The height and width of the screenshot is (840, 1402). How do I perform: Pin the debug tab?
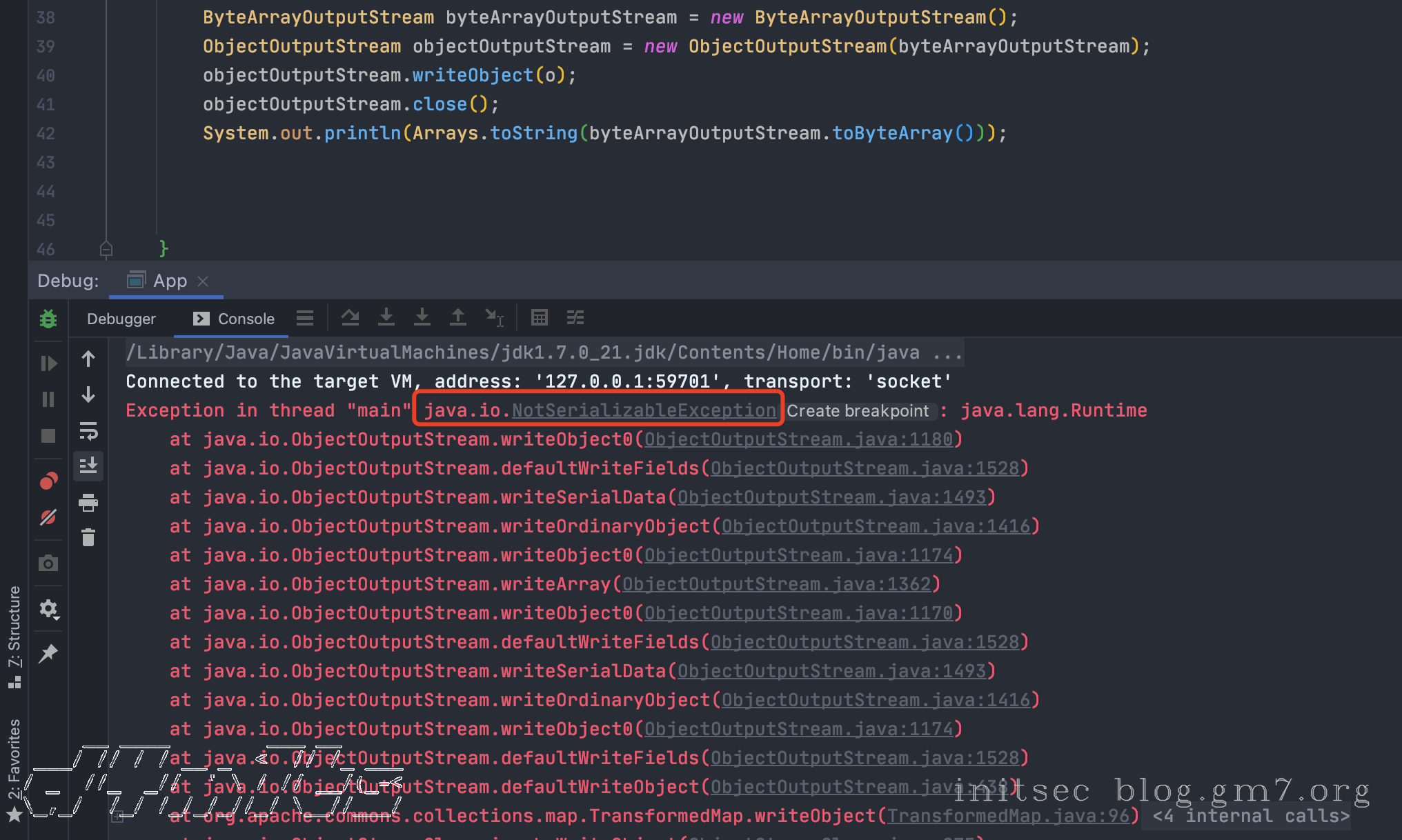(48, 653)
